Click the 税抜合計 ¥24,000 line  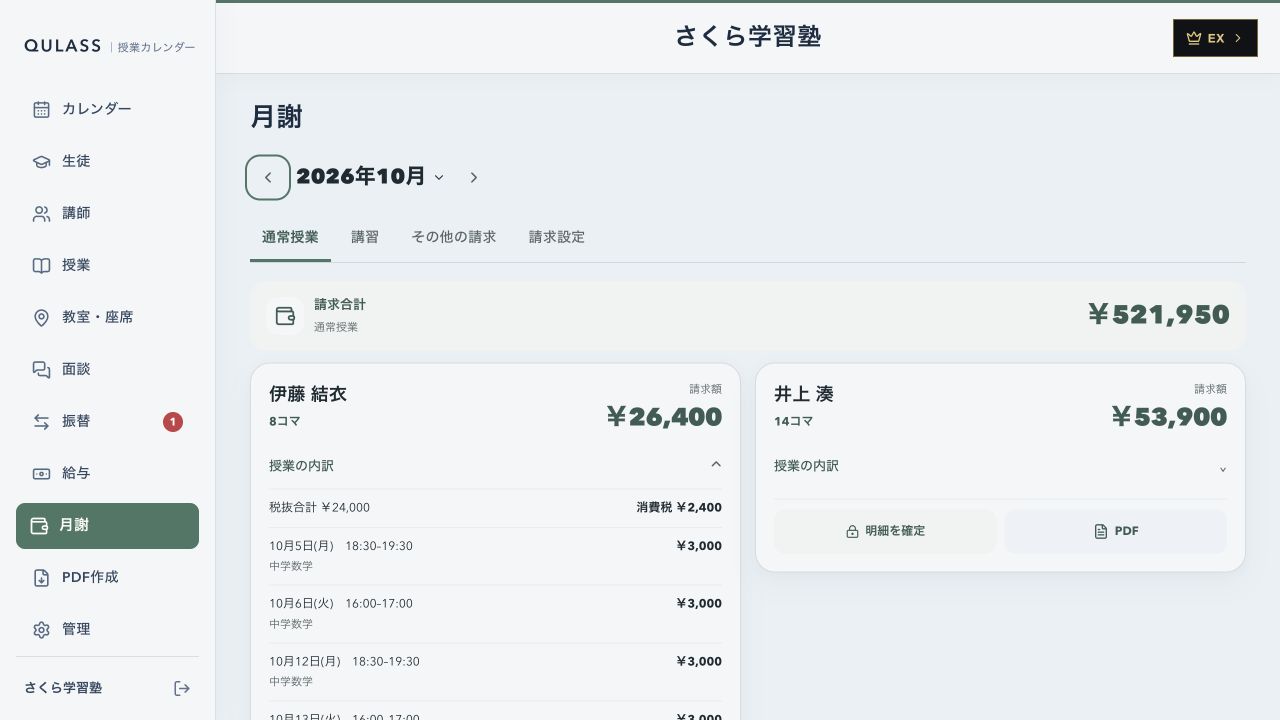(x=320, y=507)
